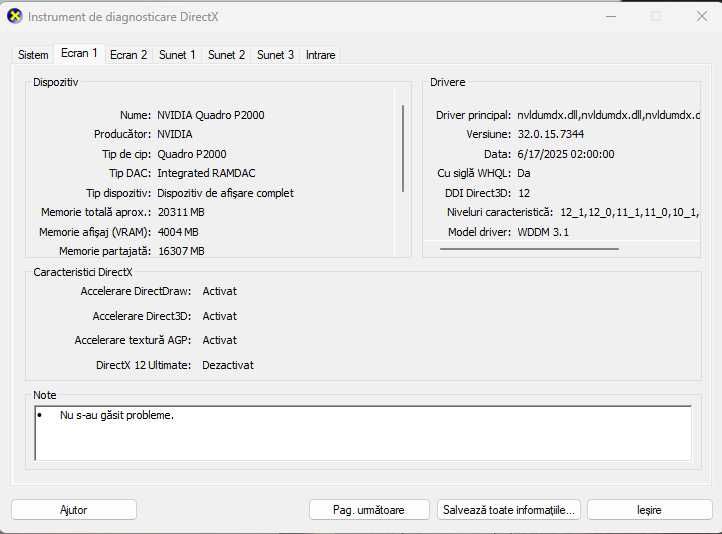Click the DDI Direct3D value 12
Viewport: 722px width, 534px height.
coord(524,193)
